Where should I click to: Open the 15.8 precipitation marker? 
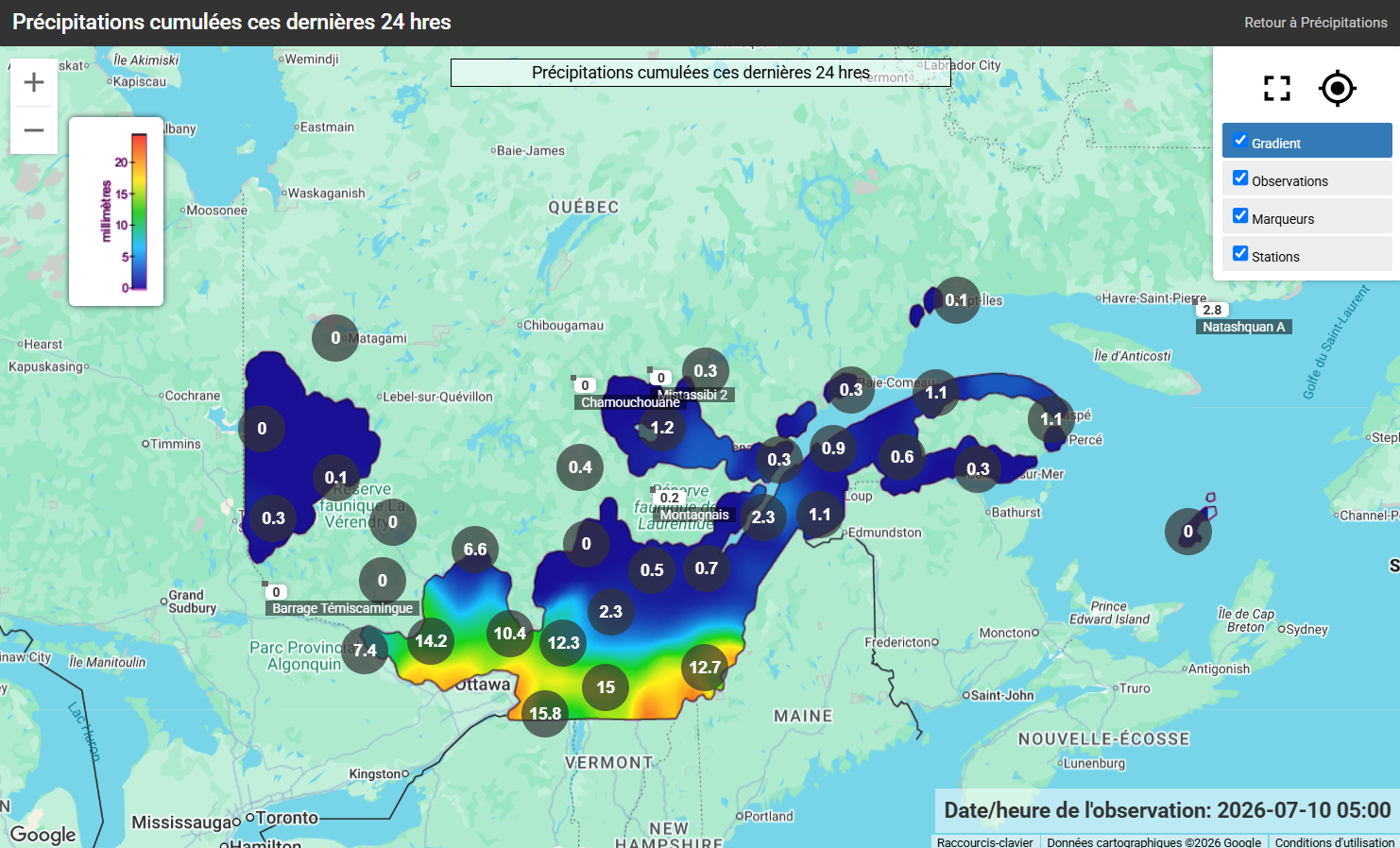pyautogui.click(x=545, y=714)
